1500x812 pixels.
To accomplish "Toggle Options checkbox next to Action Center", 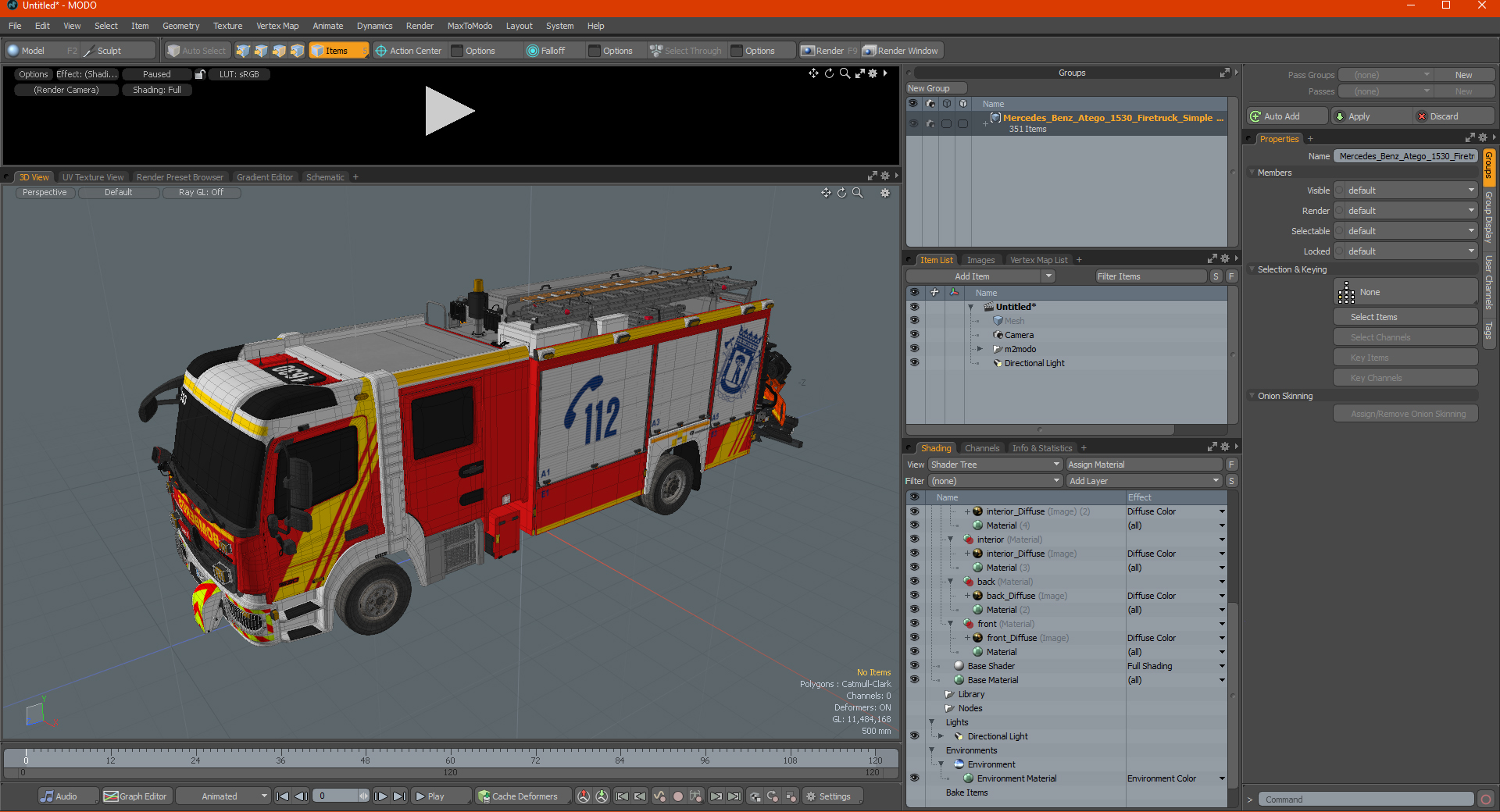I will (x=458, y=51).
